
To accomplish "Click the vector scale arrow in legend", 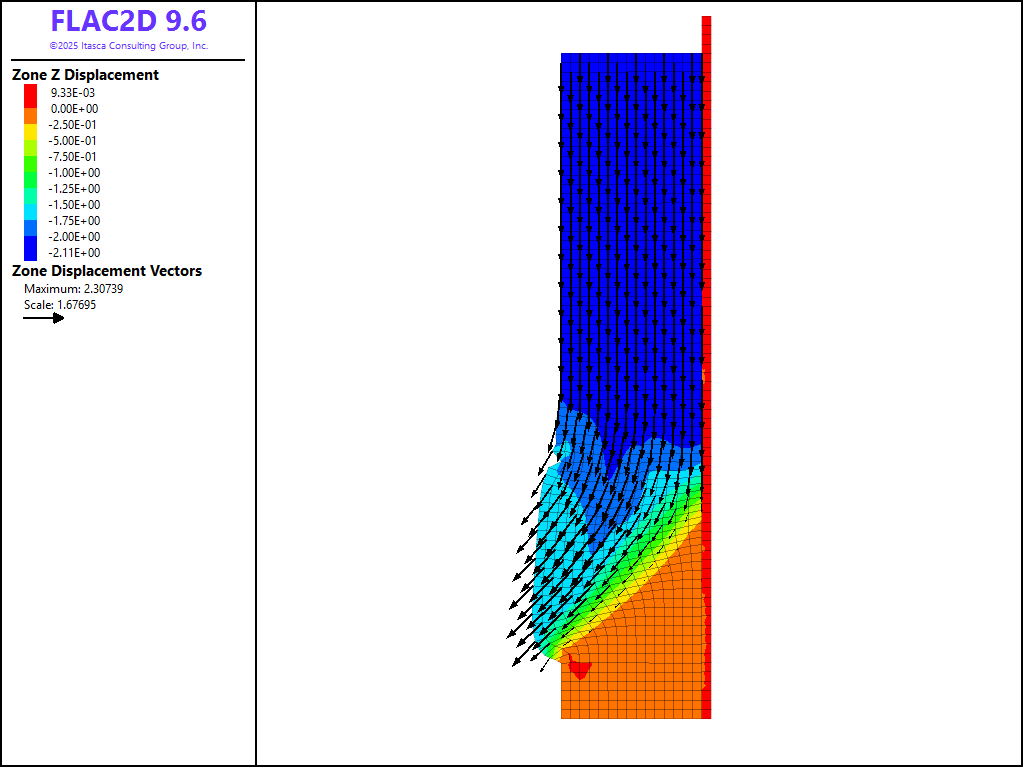I will (43, 318).
